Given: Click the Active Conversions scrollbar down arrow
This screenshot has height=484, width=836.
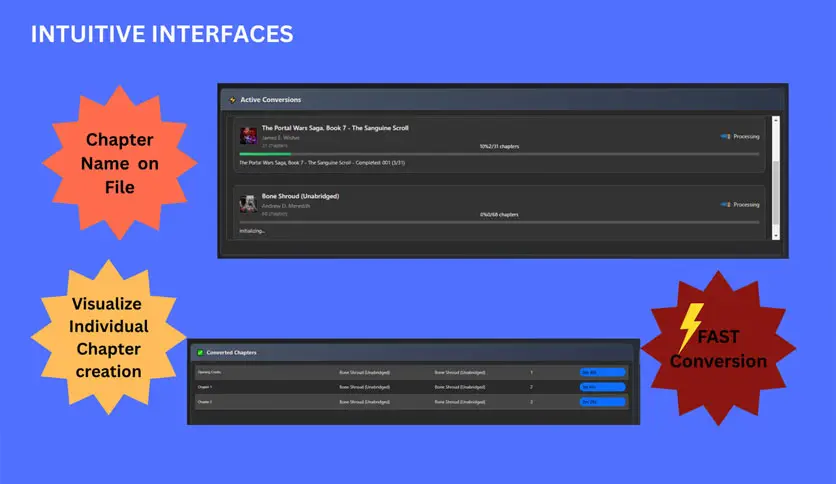Looking at the screenshot, I should tap(776, 236).
